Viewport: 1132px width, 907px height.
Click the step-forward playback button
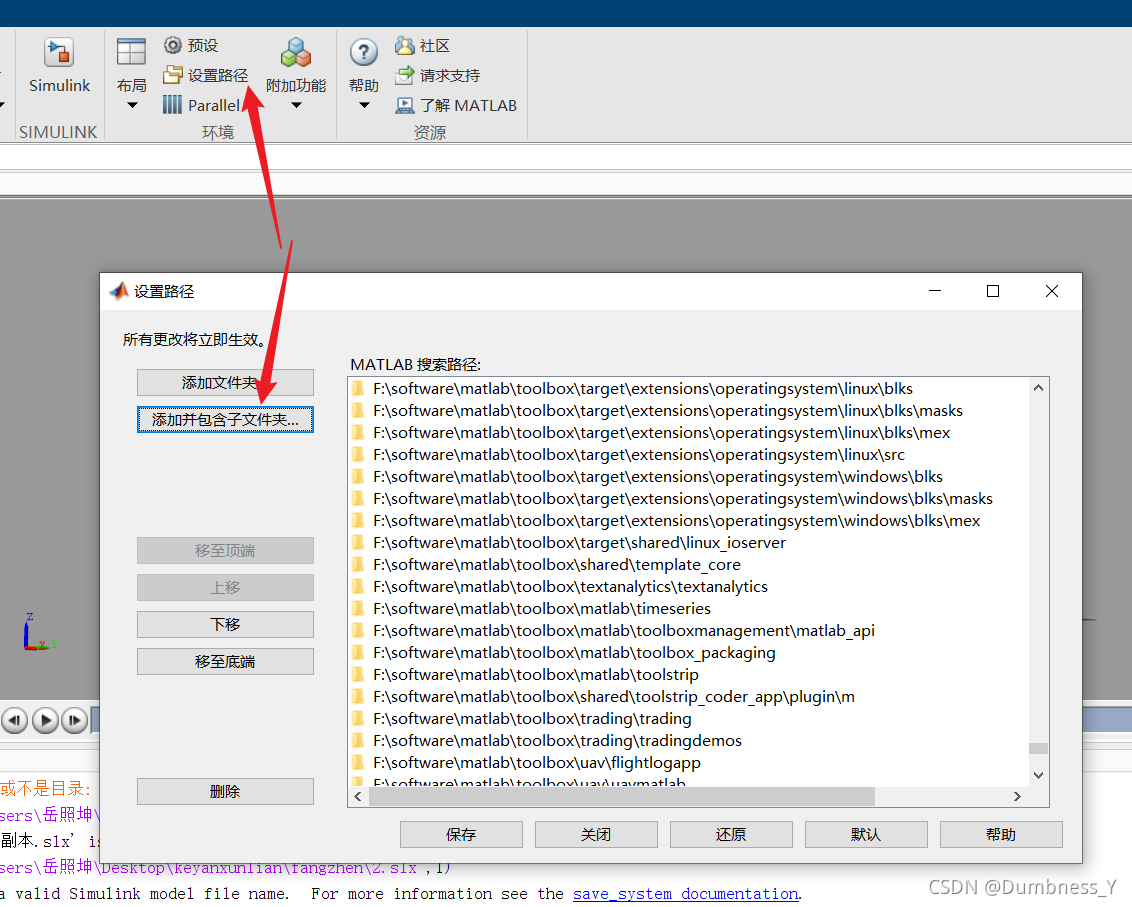(74, 721)
